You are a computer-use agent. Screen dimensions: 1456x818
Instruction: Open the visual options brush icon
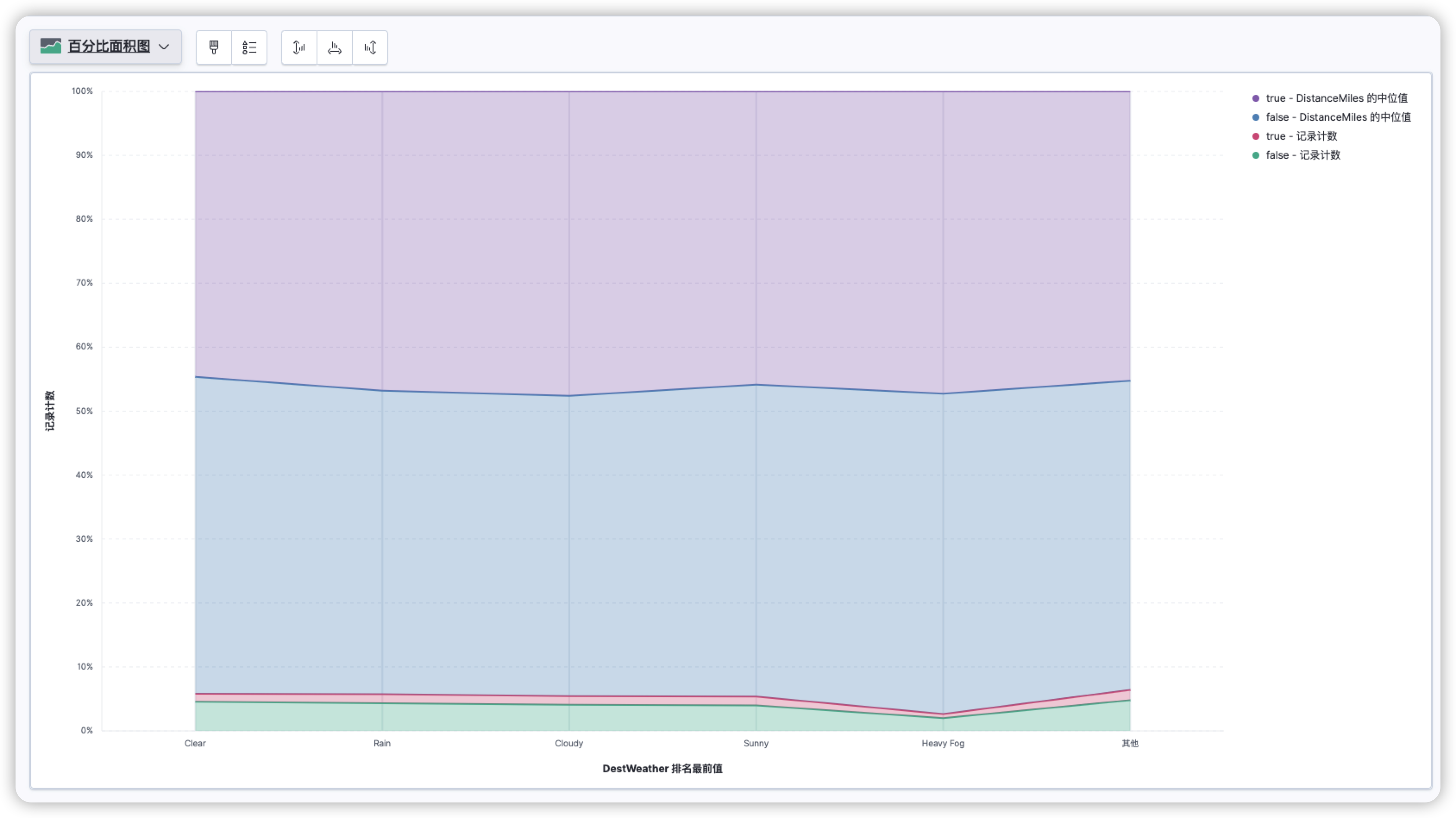tap(213, 47)
